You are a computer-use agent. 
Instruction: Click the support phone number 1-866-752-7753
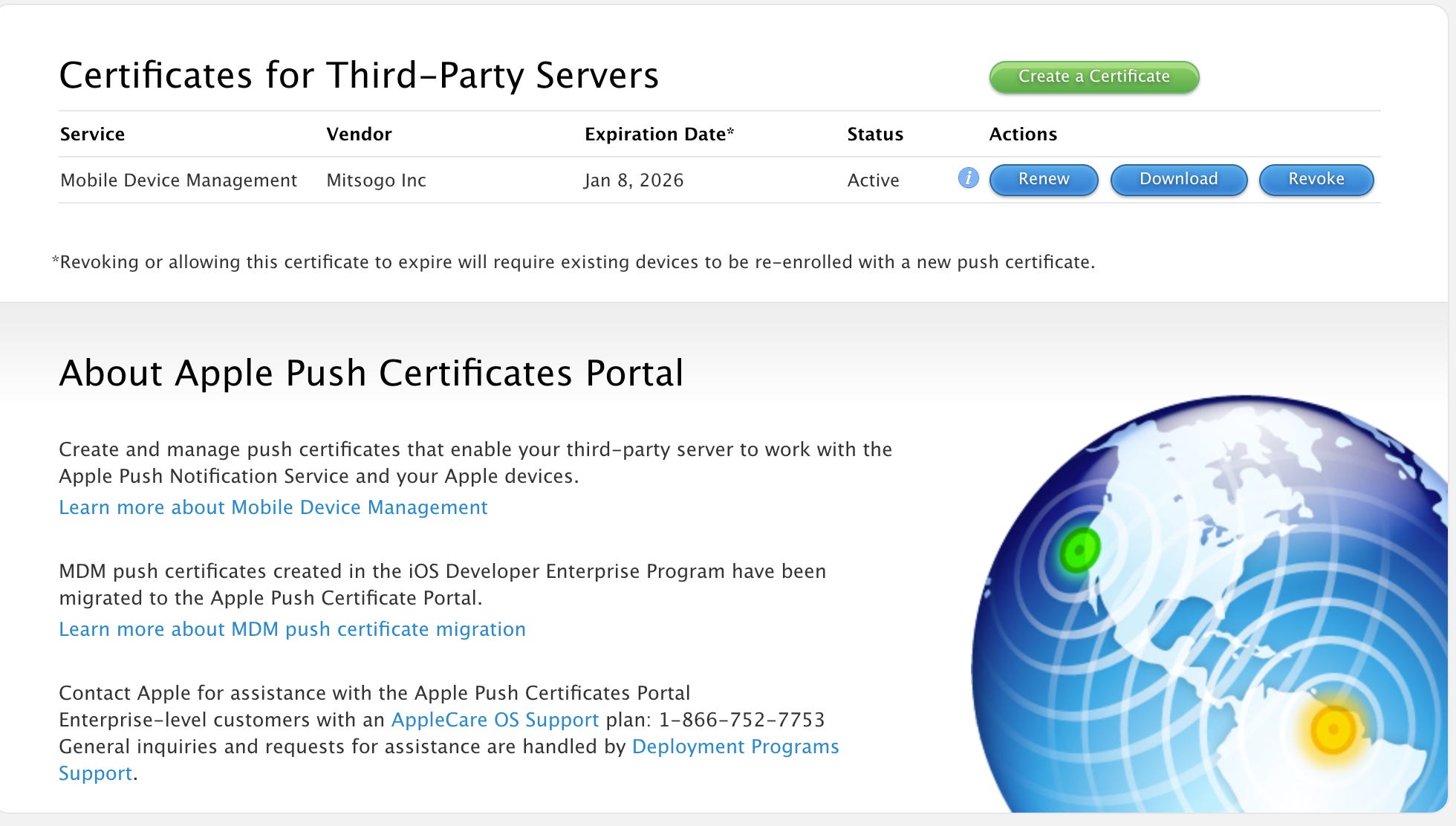[x=741, y=720]
